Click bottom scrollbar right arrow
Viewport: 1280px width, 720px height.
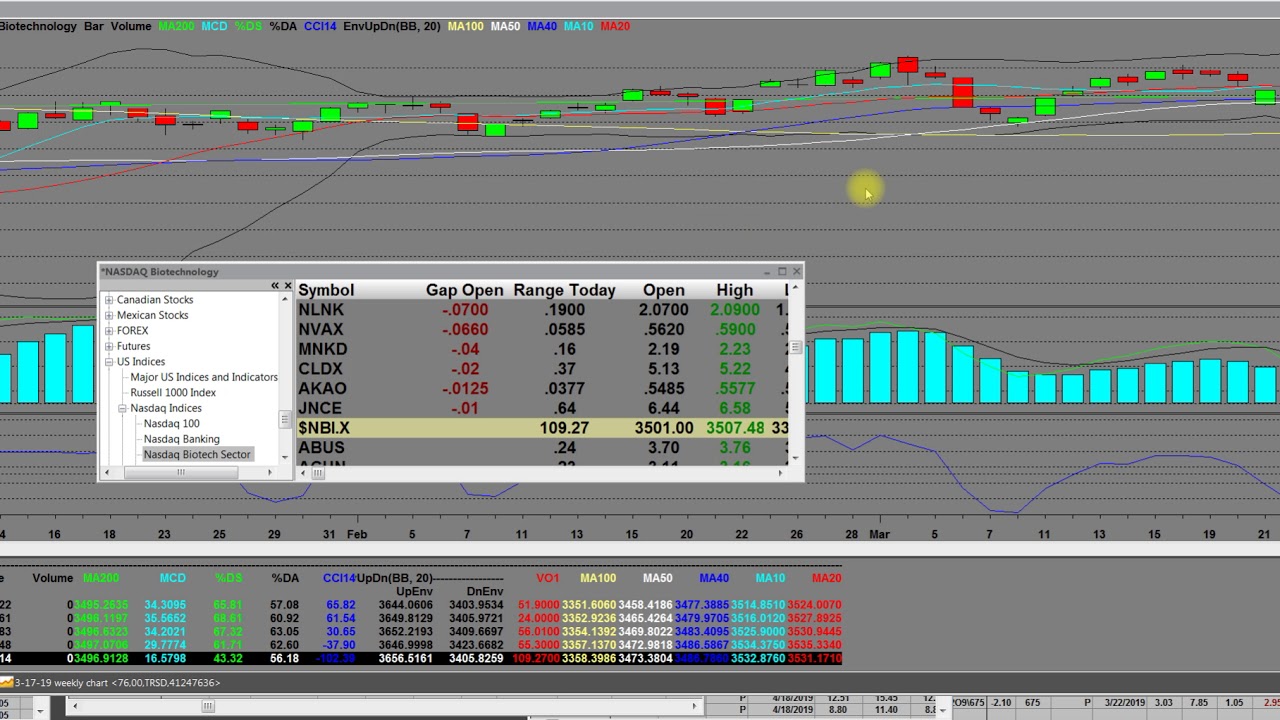pos(695,707)
